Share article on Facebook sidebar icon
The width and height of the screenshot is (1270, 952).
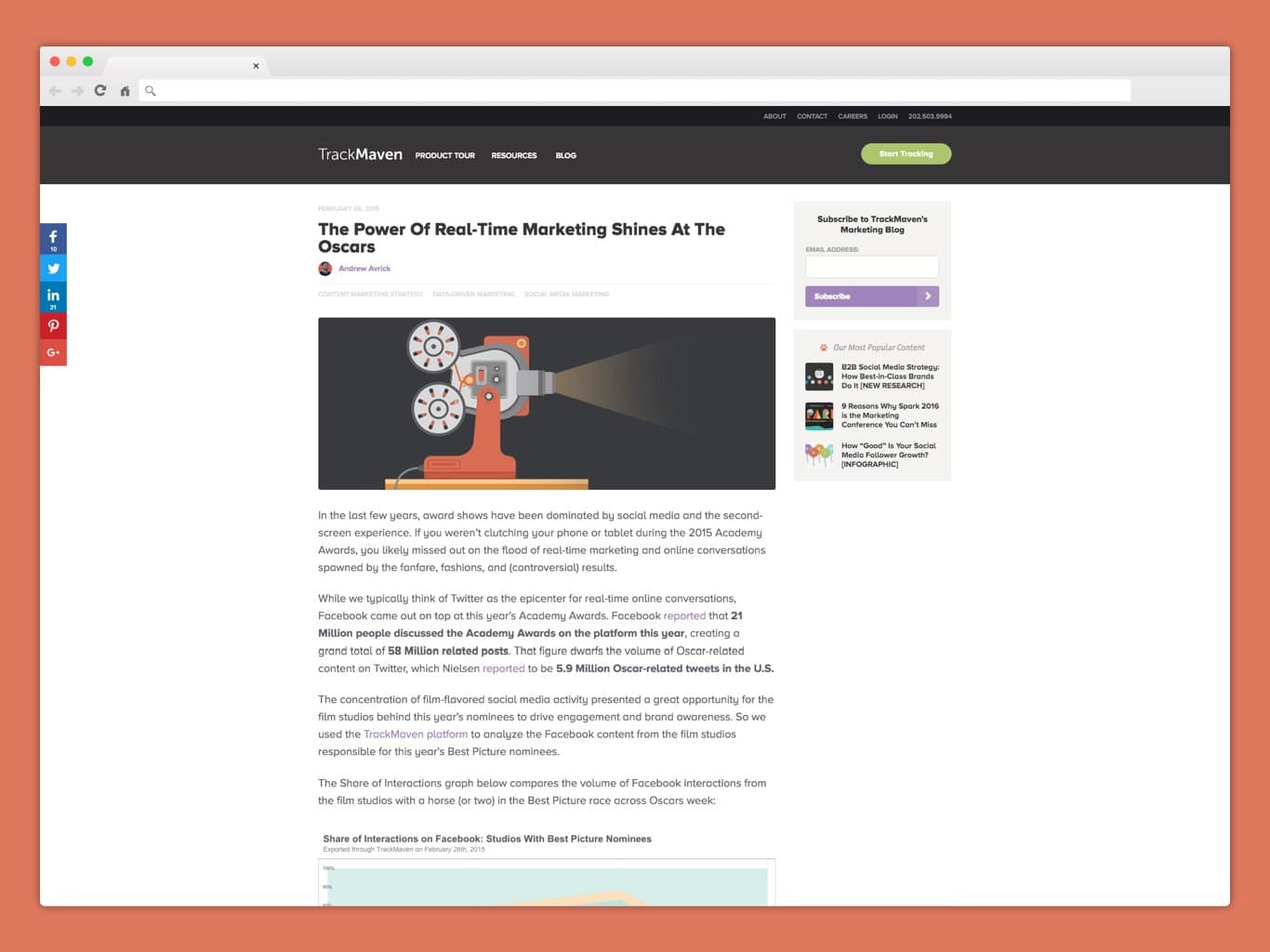53,239
